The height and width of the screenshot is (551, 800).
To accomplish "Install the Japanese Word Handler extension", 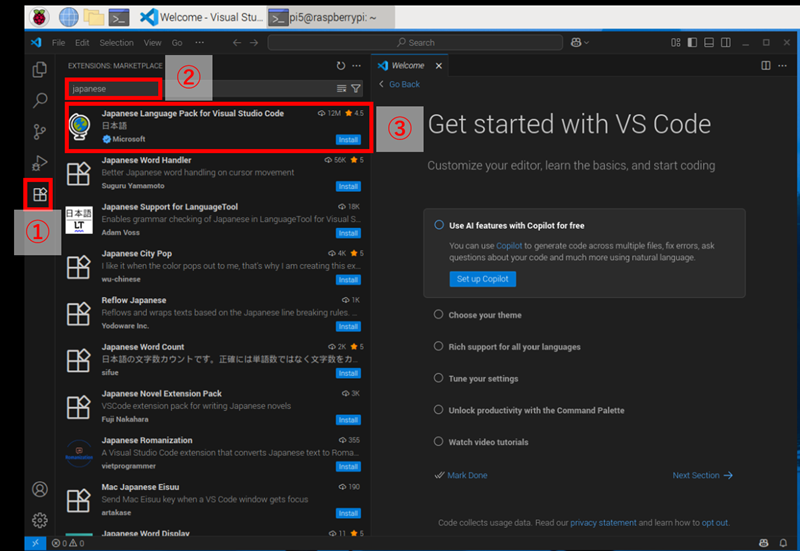I will coord(348,187).
